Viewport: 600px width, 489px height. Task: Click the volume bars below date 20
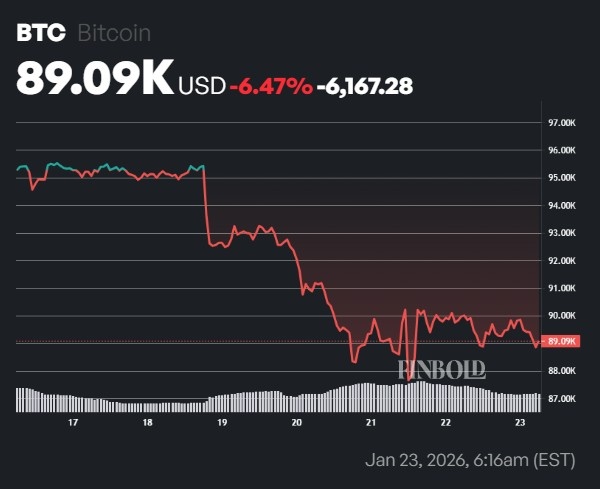pyautogui.click(x=297, y=403)
